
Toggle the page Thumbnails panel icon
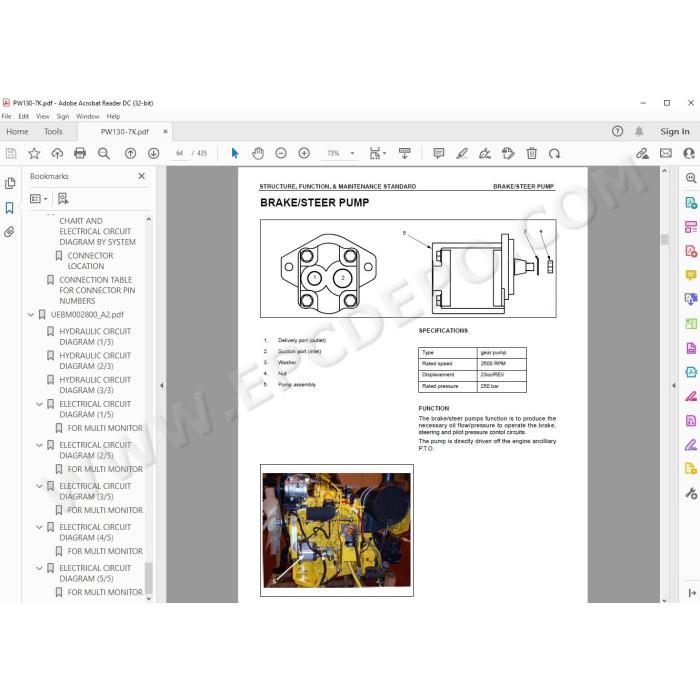tap(9, 183)
